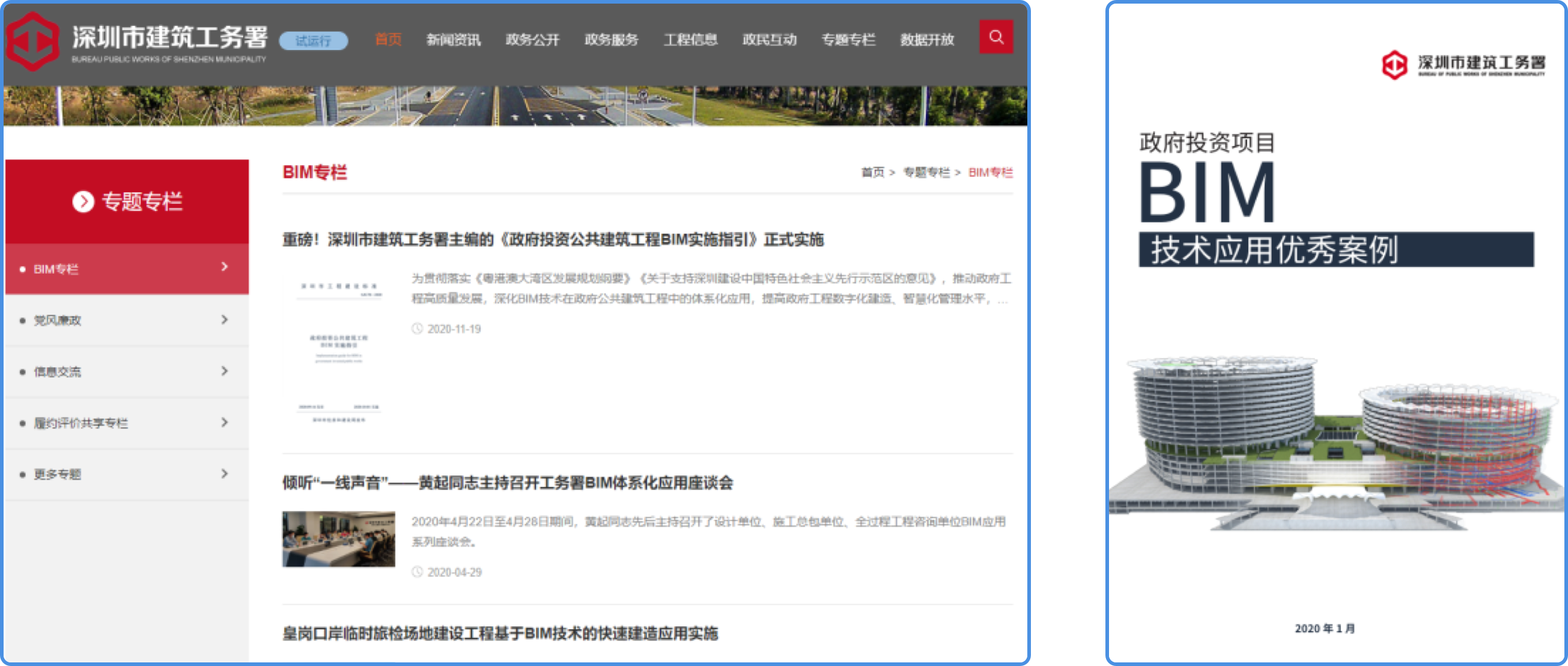Open the 政务公开 navigation menu
Screen dimensions: 1568x666
(533, 40)
